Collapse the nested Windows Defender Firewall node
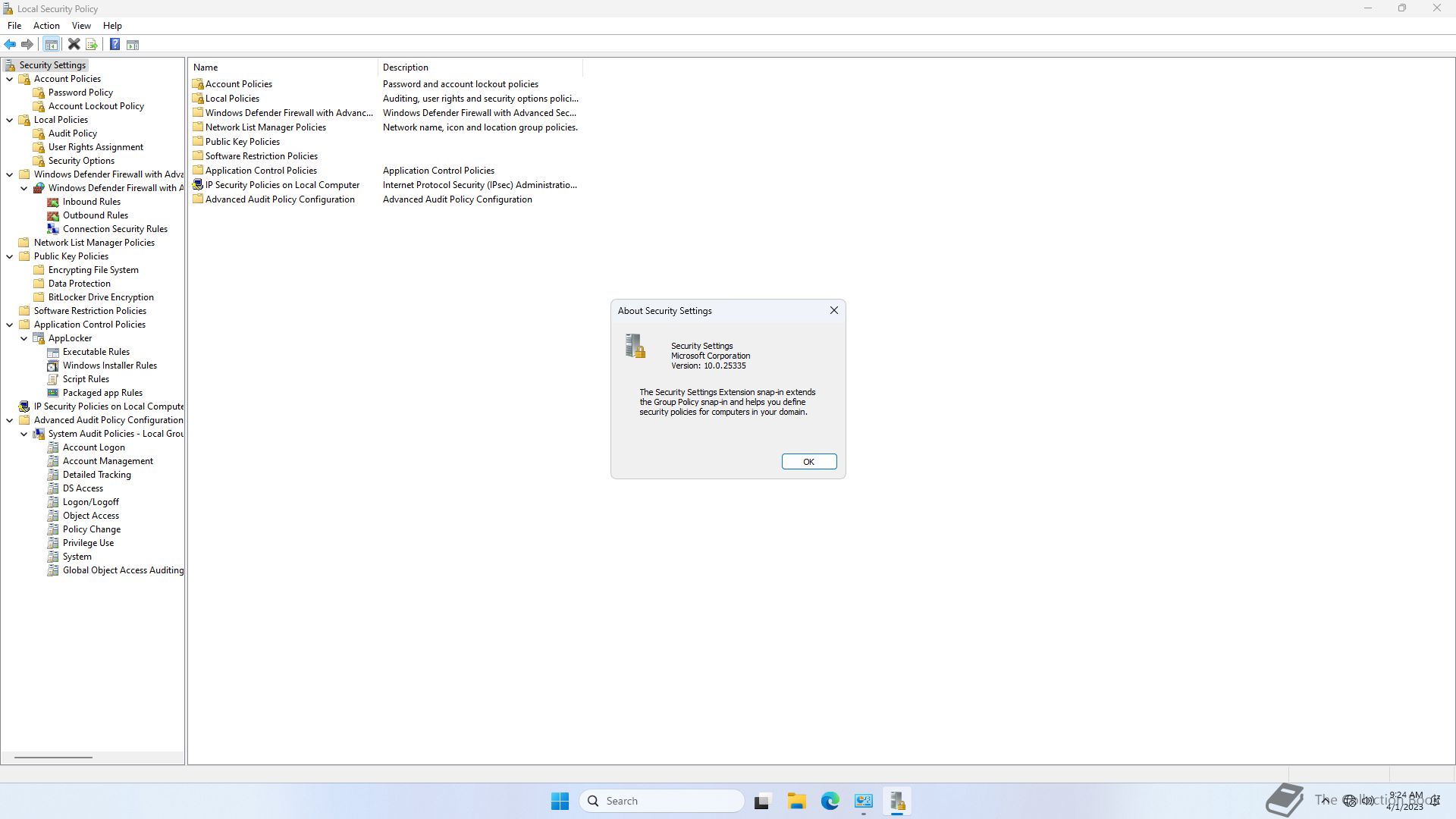1456x819 pixels. coord(24,188)
